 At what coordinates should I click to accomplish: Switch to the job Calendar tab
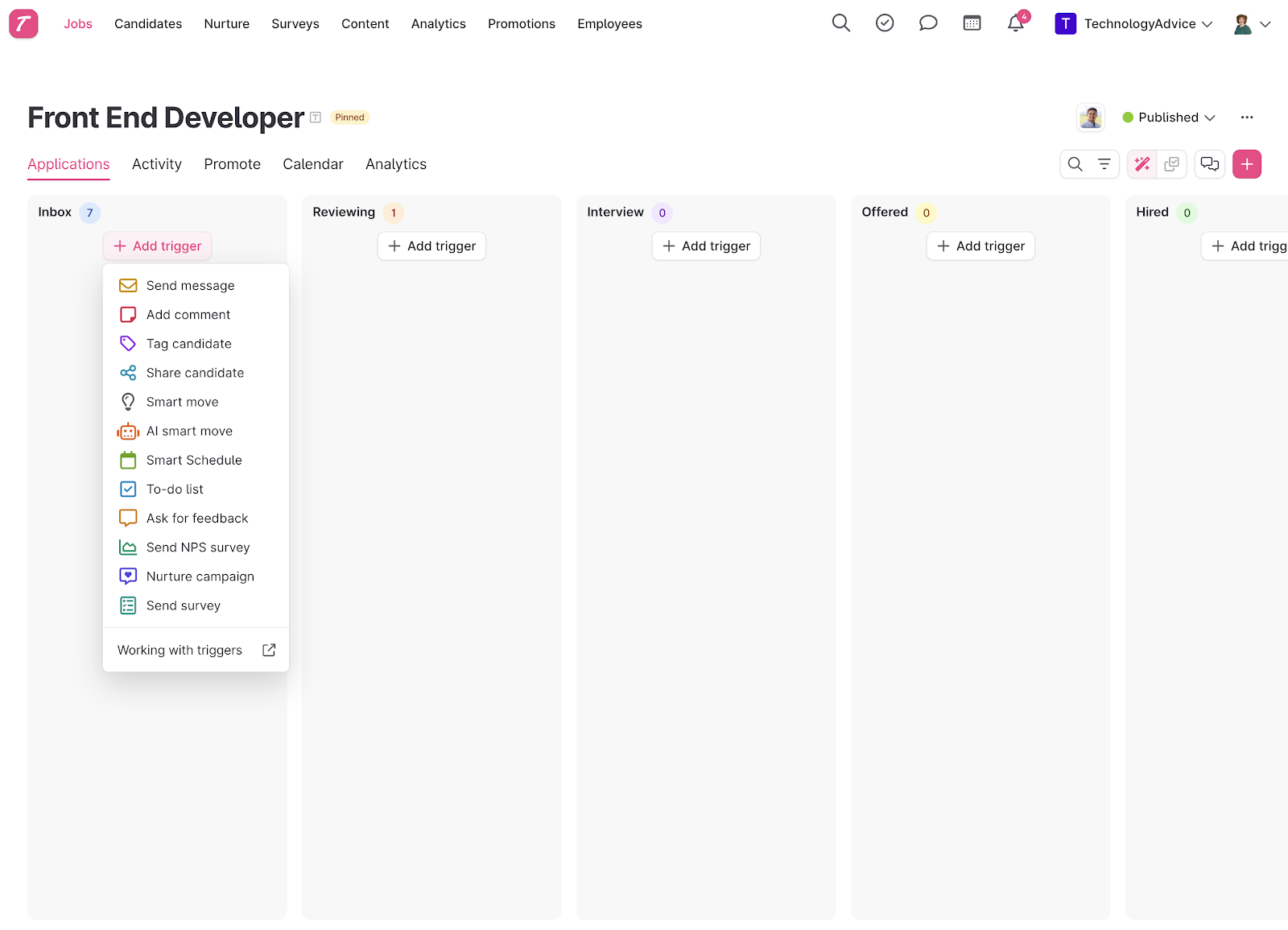(313, 164)
